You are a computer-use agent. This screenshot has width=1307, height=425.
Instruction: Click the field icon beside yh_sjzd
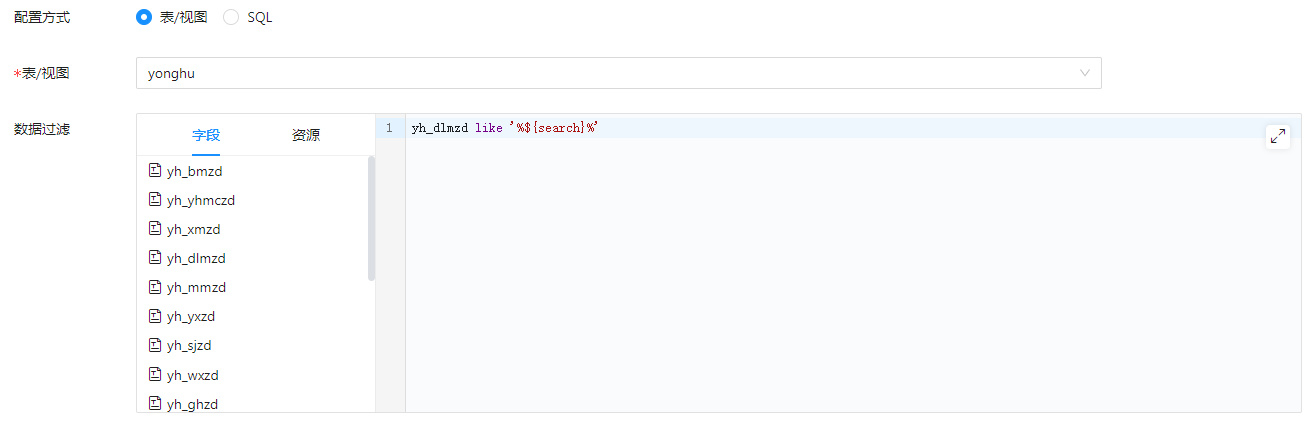tap(155, 345)
